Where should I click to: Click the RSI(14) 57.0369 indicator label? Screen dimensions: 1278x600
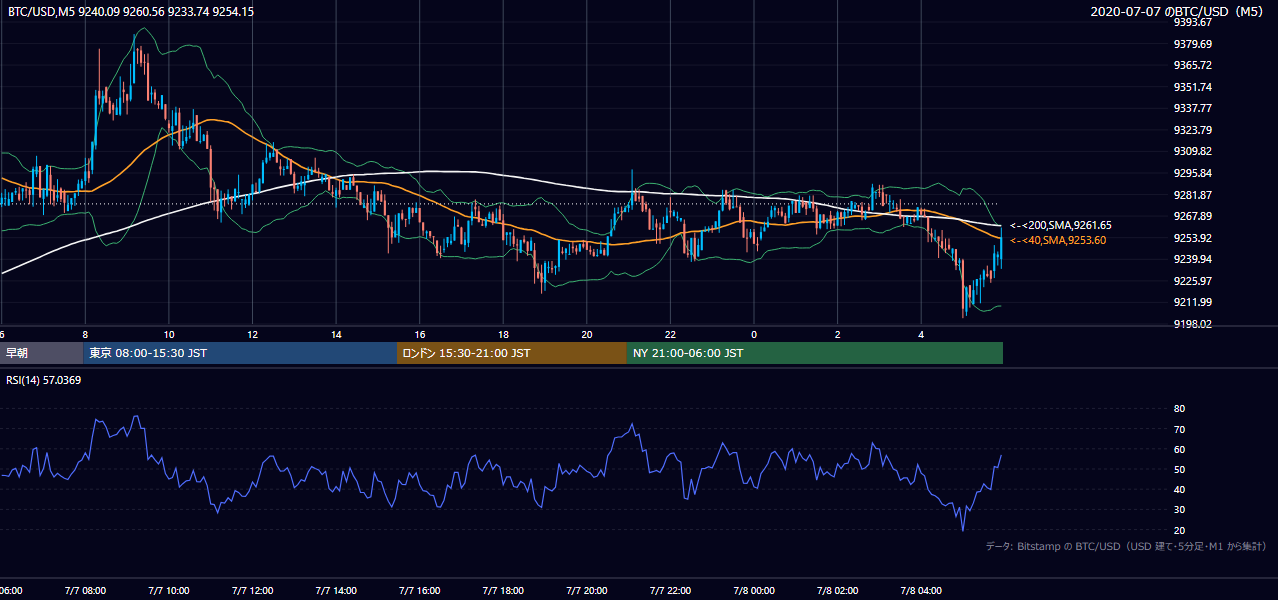(x=45, y=380)
